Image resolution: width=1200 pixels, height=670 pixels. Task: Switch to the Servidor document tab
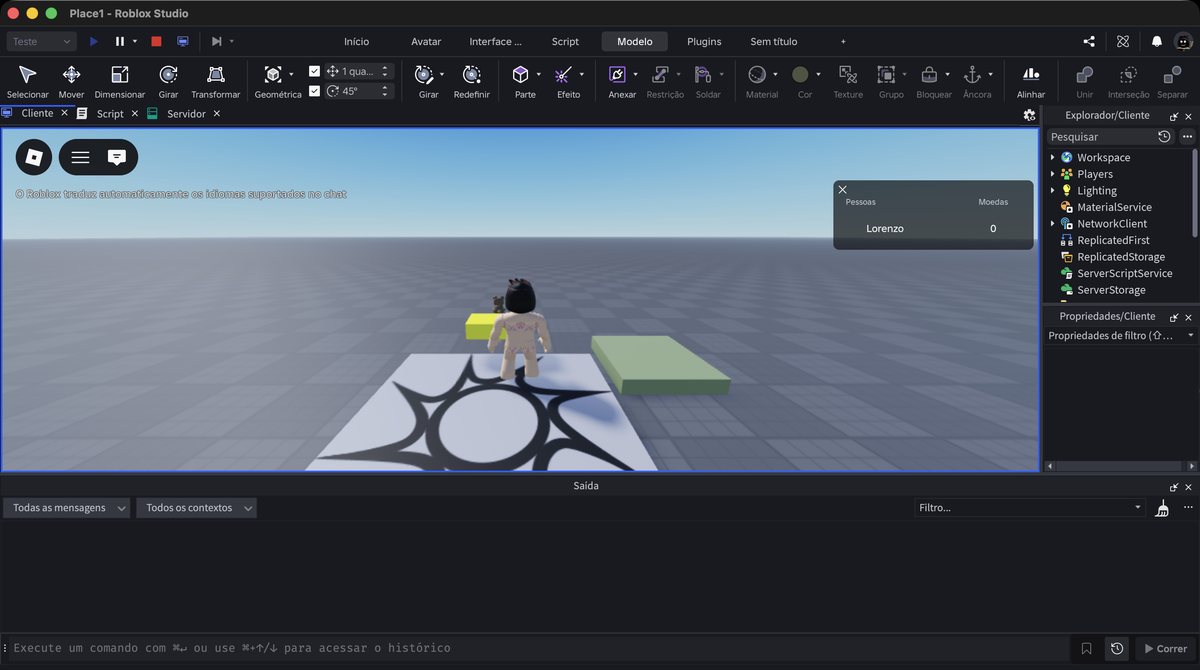pos(186,114)
